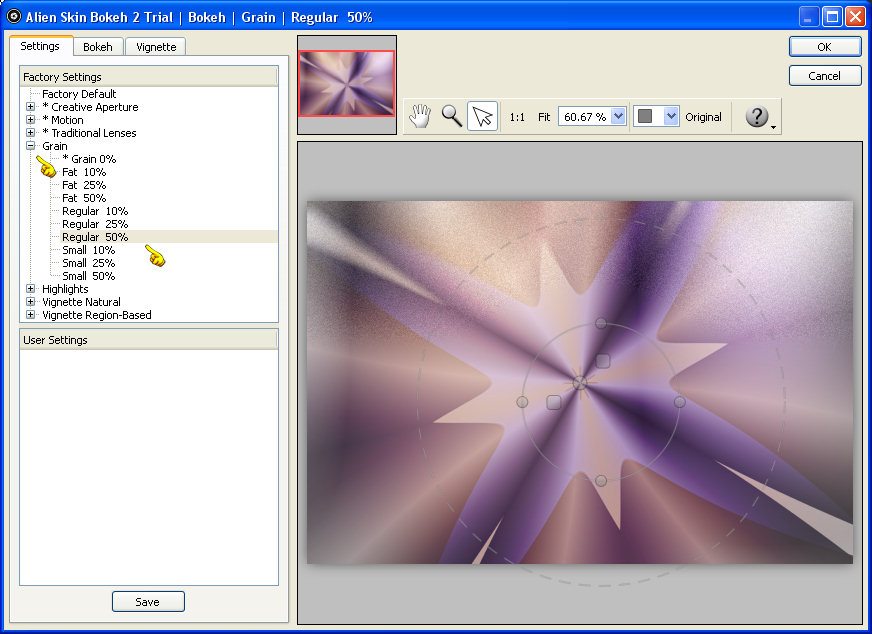Image resolution: width=872 pixels, height=634 pixels.
Task: Fit the preview to window
Action: [x=544, y=117]
